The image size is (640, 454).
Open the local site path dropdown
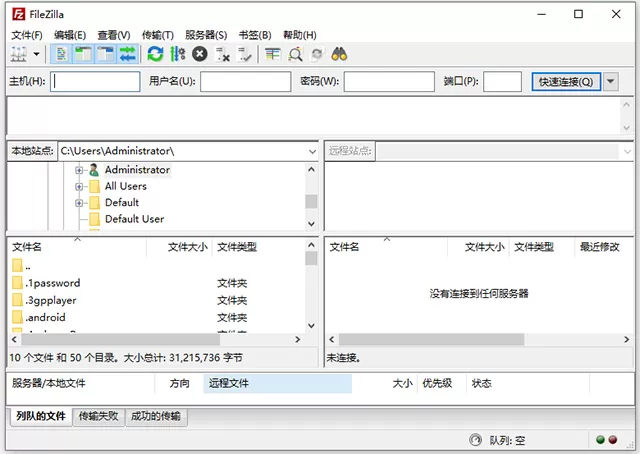click(x=312, y=151)
